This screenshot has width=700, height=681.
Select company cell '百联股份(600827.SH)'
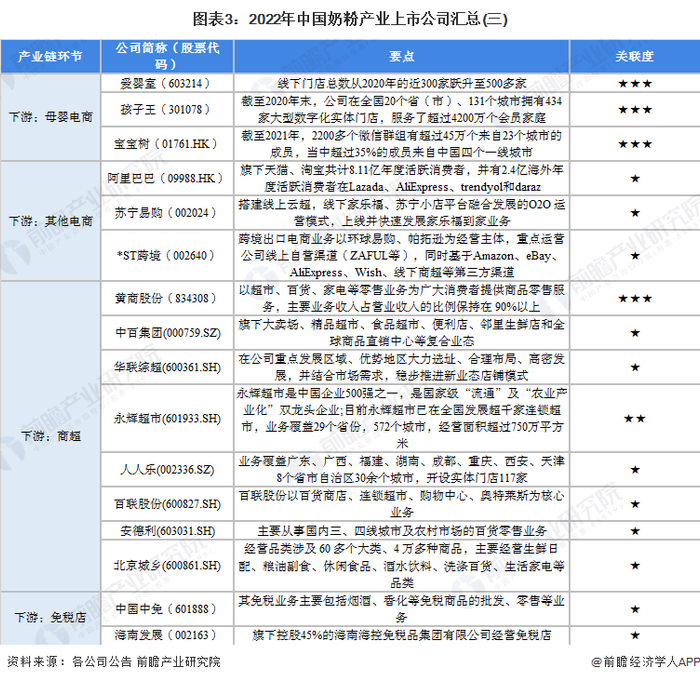click(167, 504)
